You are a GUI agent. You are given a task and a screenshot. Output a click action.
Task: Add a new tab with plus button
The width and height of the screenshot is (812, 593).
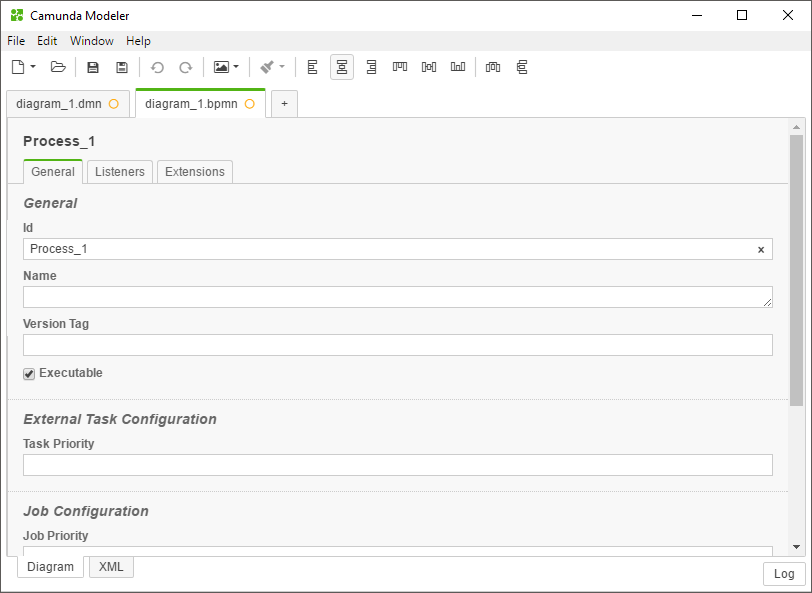[x=284, y=104]
